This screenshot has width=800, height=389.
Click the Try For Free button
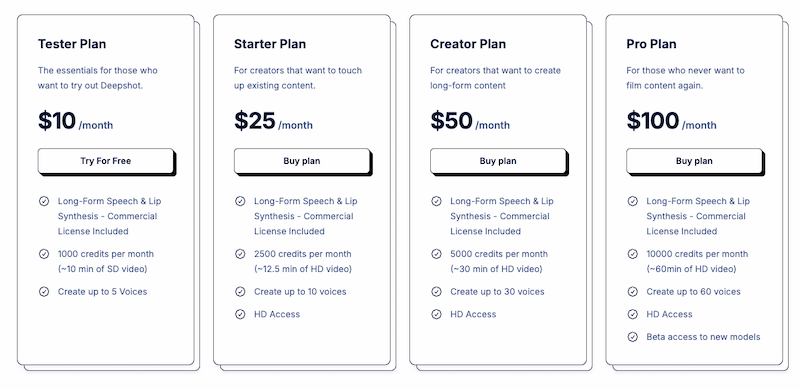pos(106,161)
